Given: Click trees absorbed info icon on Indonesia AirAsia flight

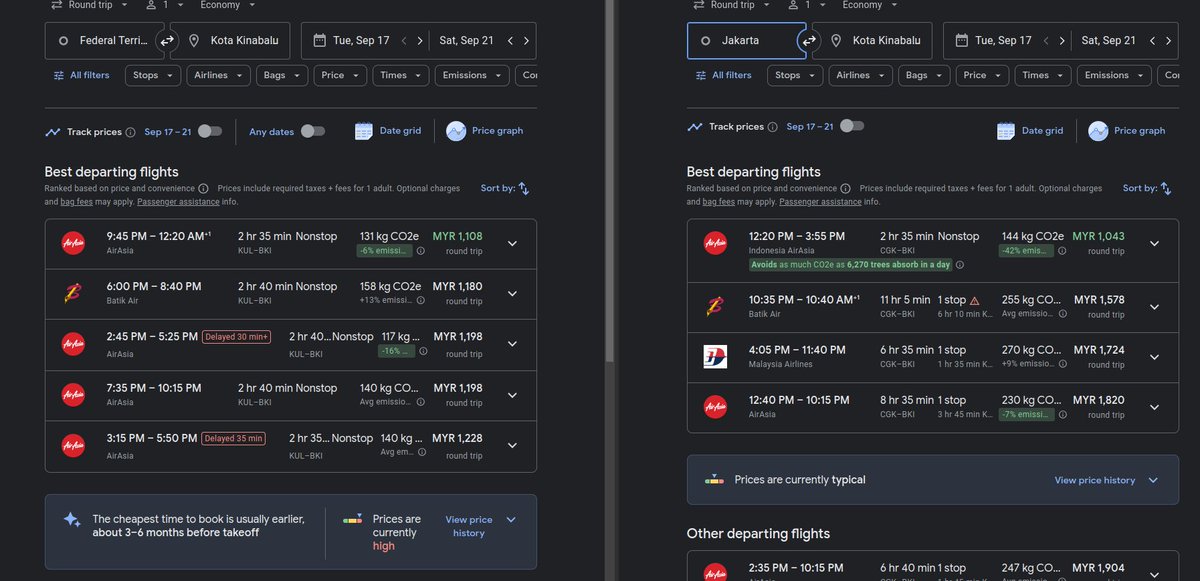Looking at the screenshot, I should point(960,265).
